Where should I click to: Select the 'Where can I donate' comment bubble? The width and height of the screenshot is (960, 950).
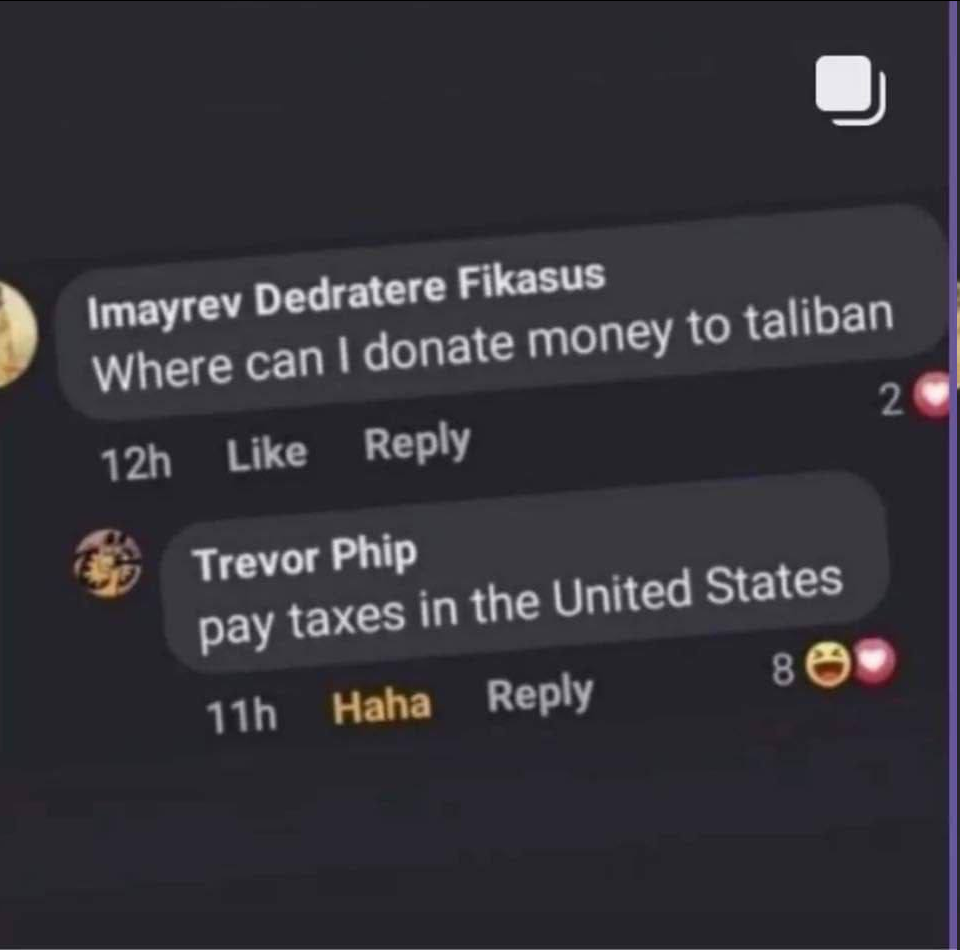coord(502,312)
